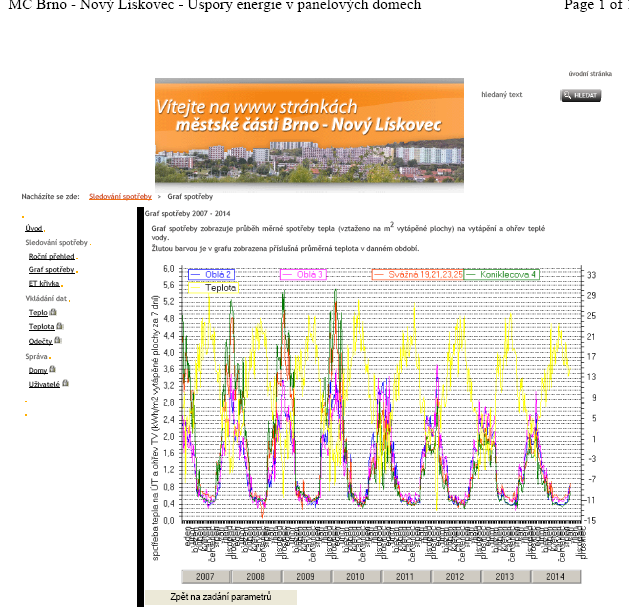Open the Domy administration link
Viewport: 629px width, 607px height.
click(38, 370)
